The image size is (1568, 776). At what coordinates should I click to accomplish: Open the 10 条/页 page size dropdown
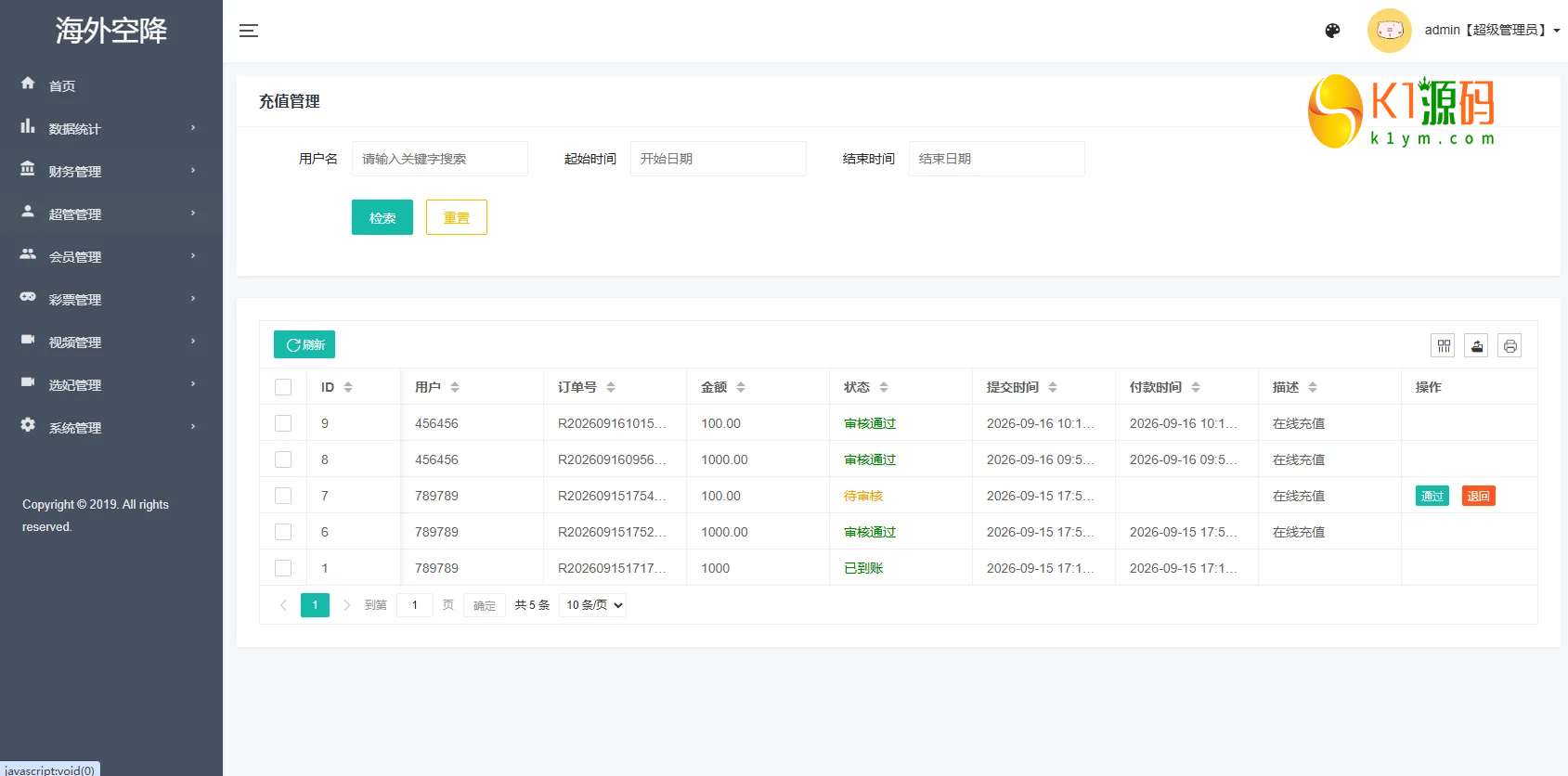(x=593, y=605)
